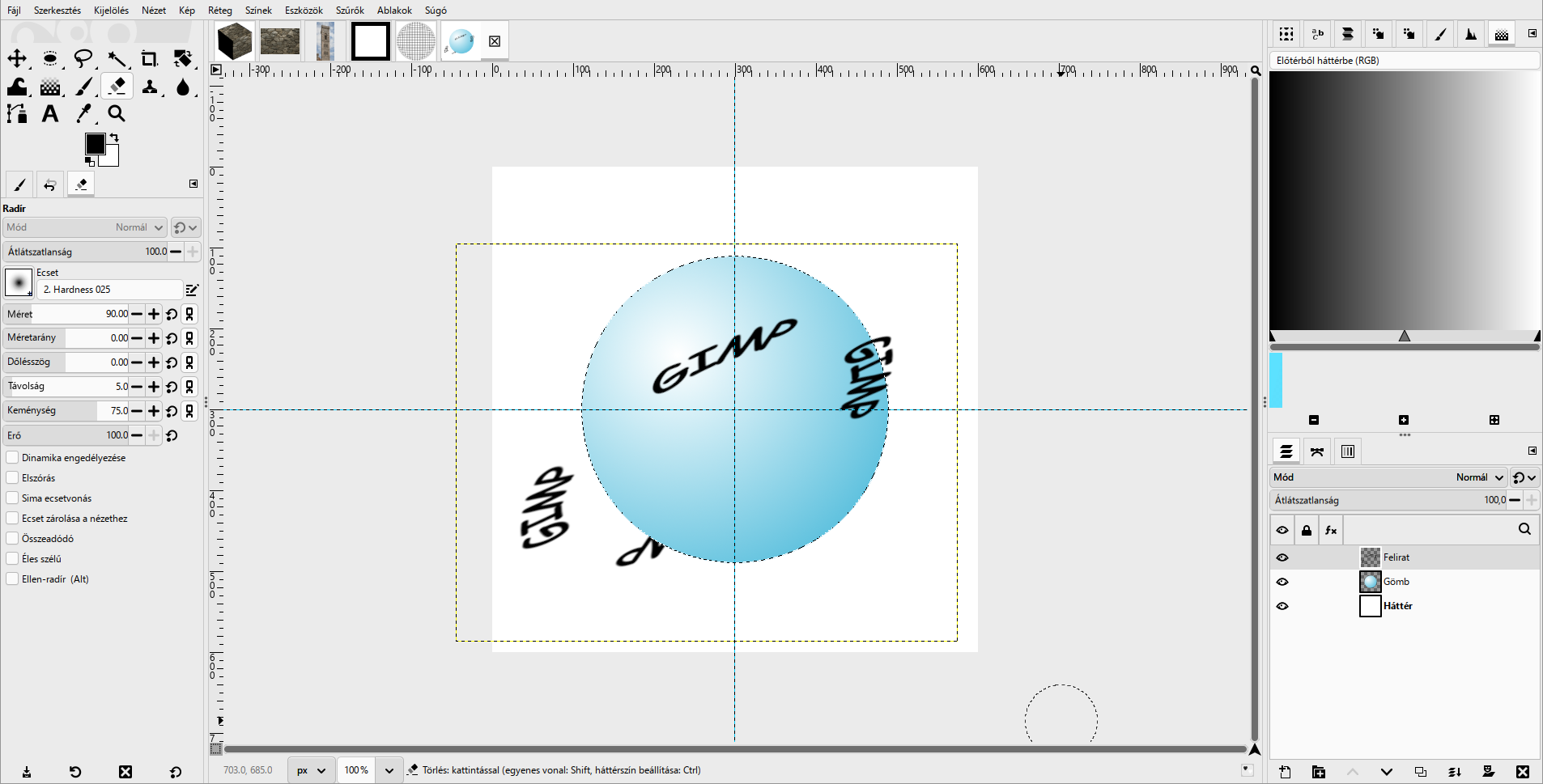Select the Paths tool
Screen dimensions: 1543x784
(17, 114)
